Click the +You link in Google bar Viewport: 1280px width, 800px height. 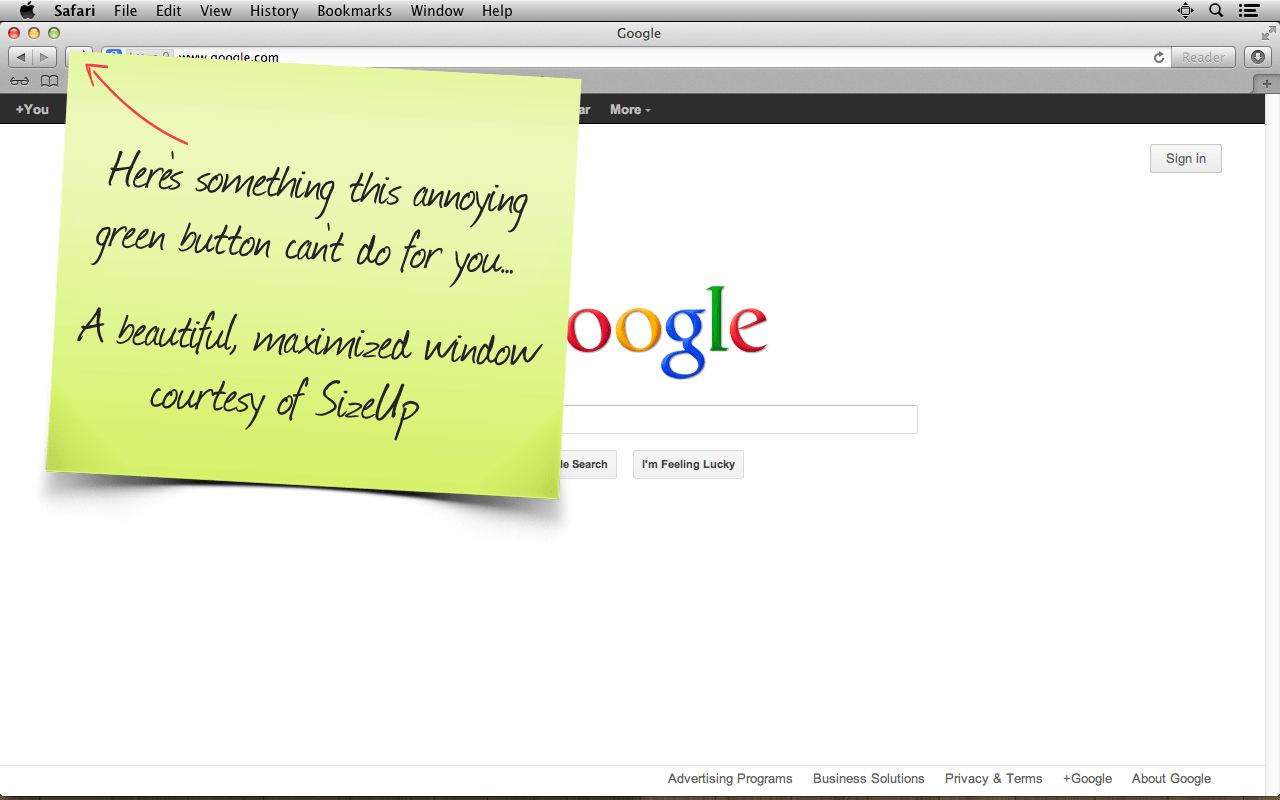pyautogui.click(x=32, y=109)
